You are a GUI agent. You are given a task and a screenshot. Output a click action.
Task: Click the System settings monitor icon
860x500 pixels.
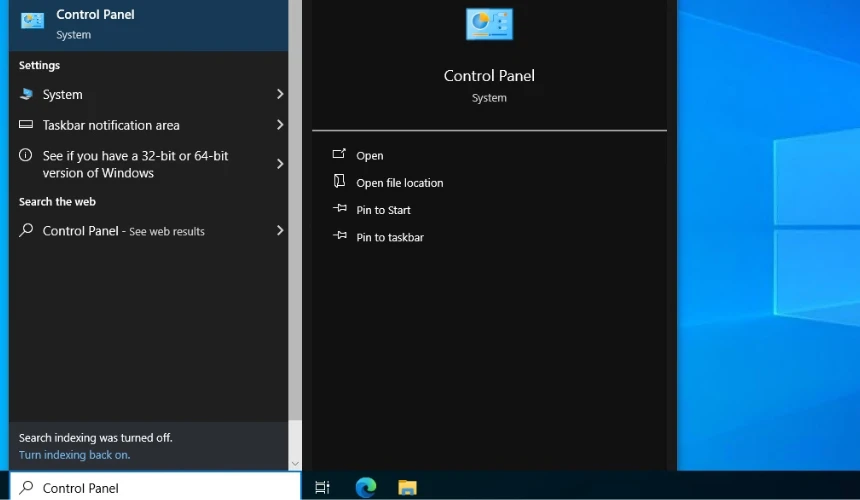[x=26, y=94]
